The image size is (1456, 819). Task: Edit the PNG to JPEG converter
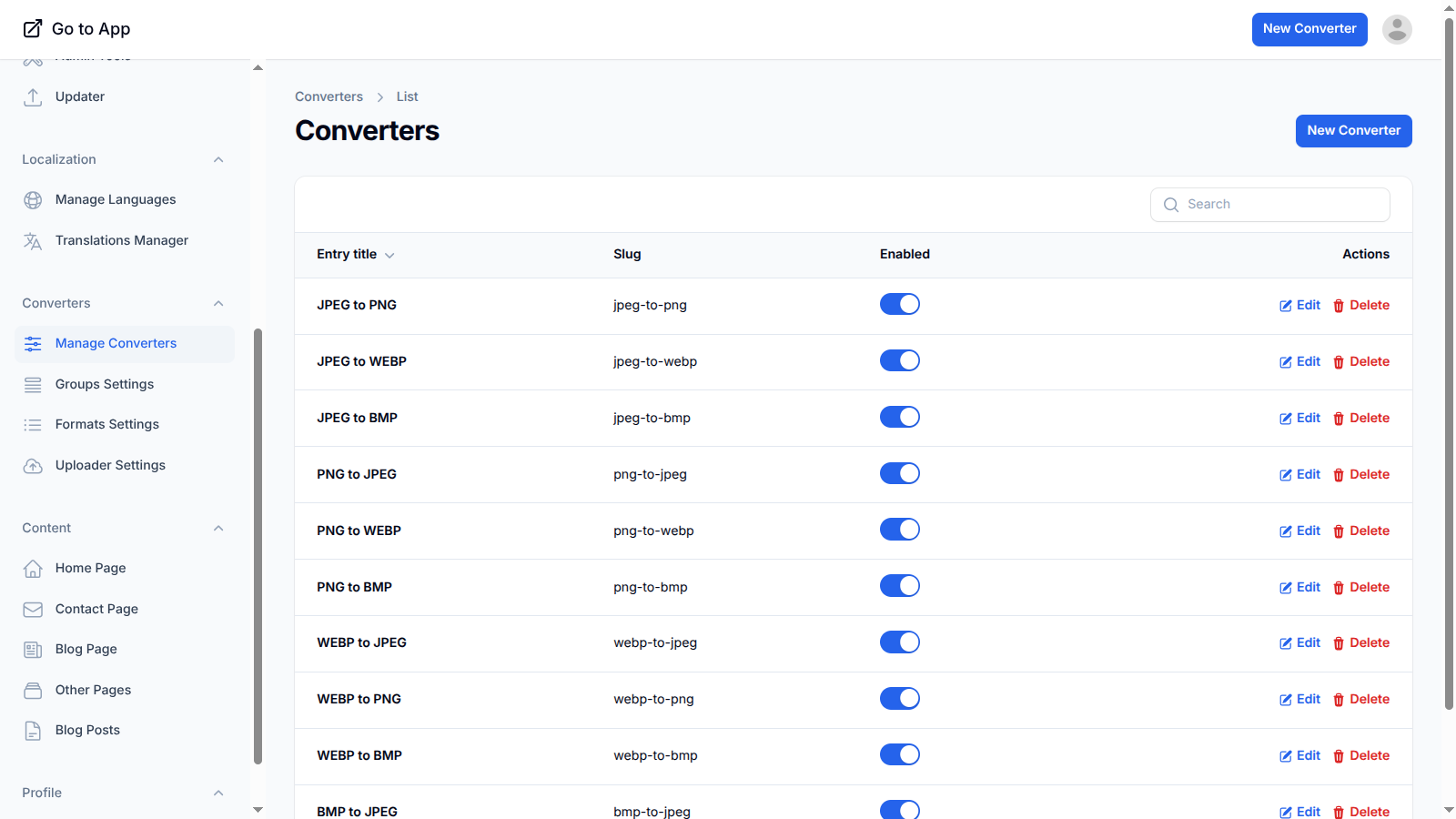[1299, 475]
